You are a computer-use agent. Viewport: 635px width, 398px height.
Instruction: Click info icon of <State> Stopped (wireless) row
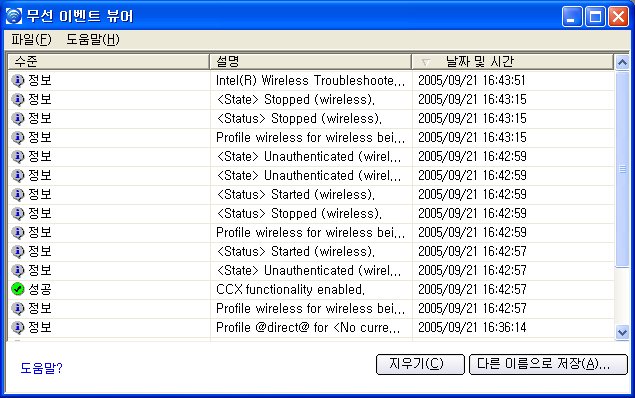point(18,100)
